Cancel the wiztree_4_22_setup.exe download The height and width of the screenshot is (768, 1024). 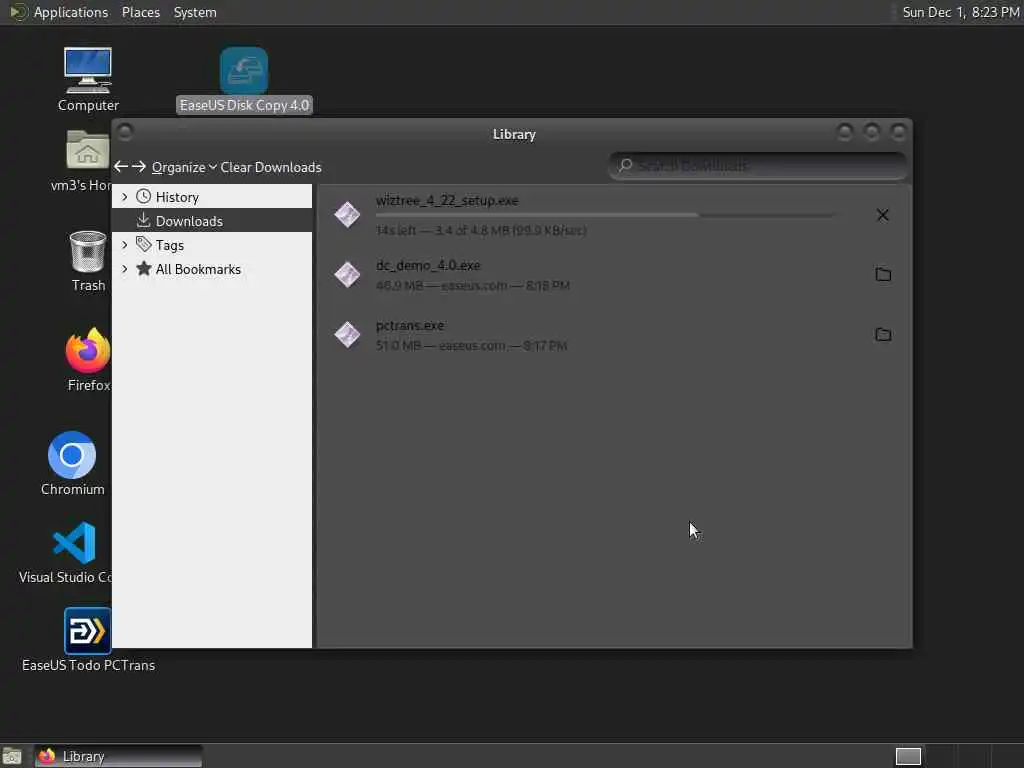click(x=882, y=215)
